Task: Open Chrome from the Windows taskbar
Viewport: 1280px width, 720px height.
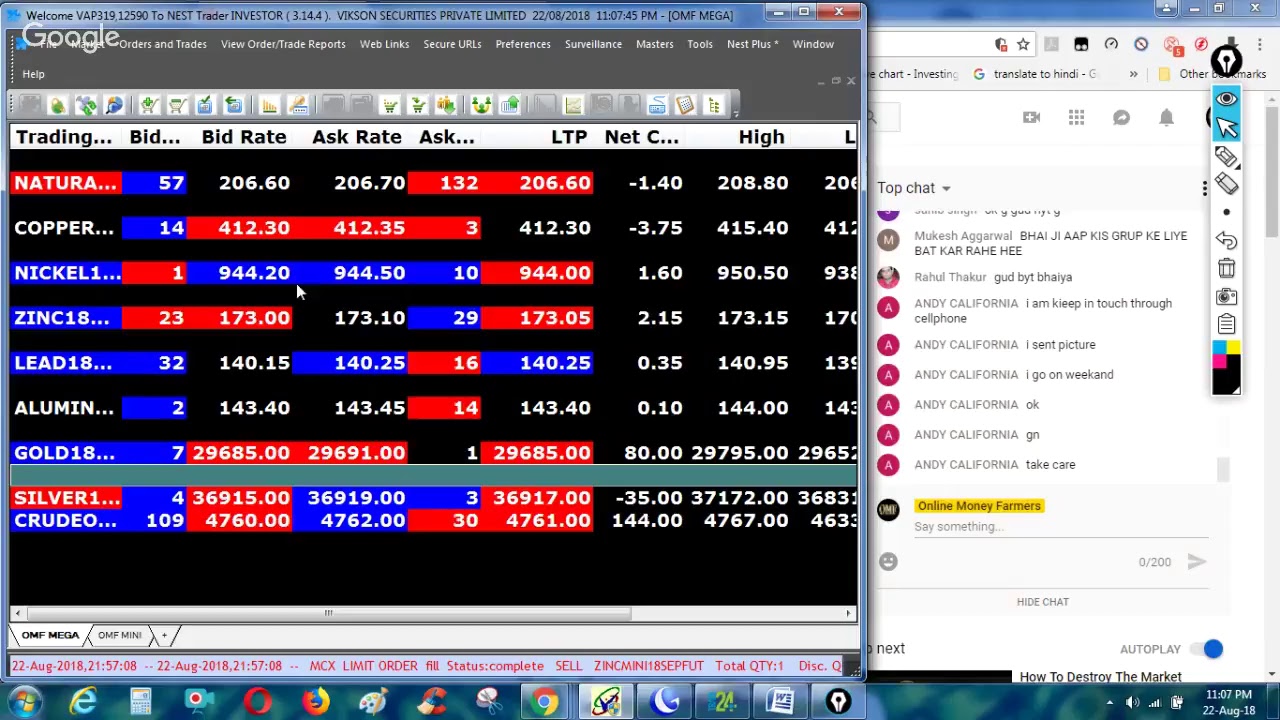Action: [x=546, y=702]
